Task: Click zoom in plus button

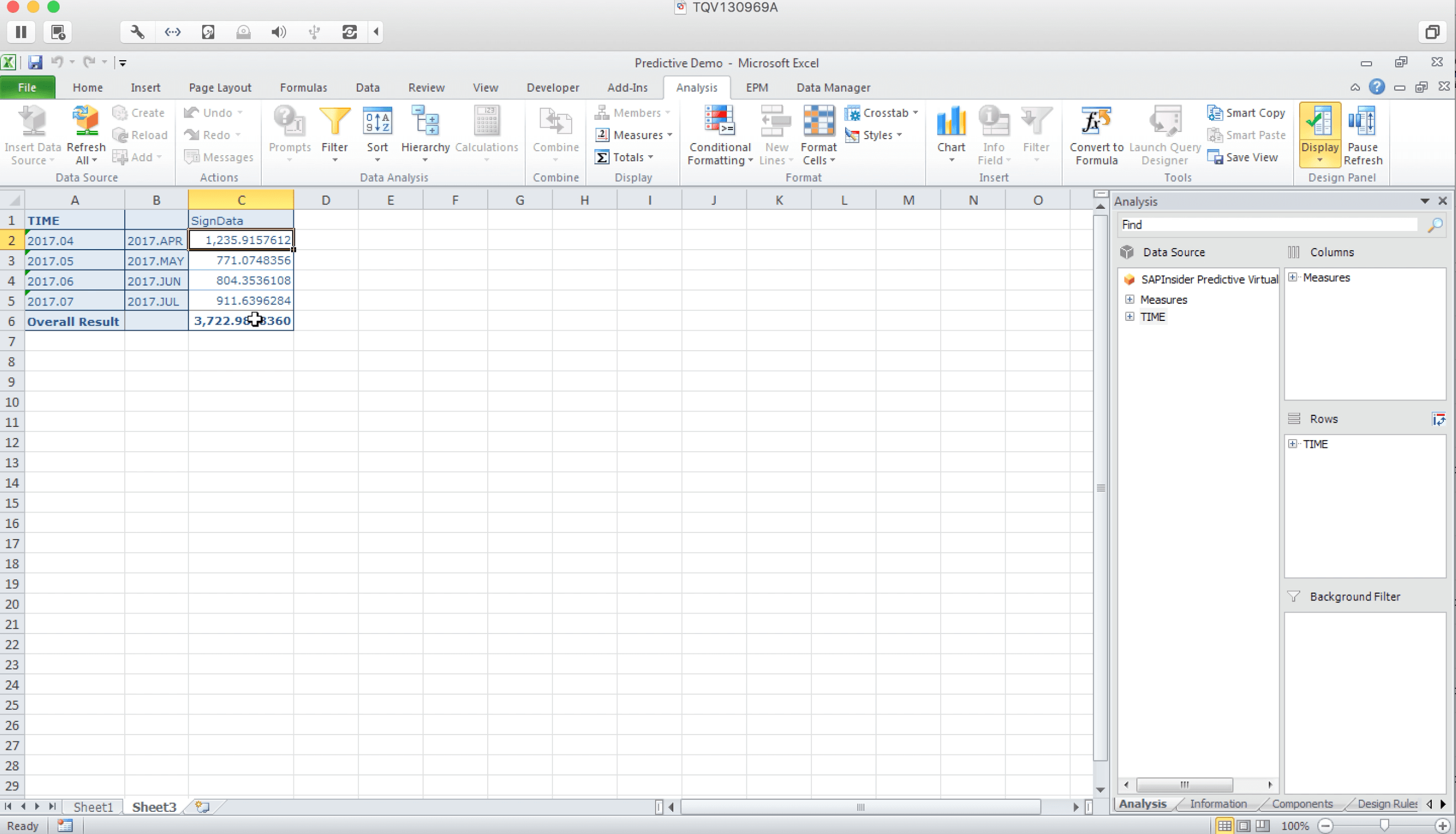Action: (x=1443, y=825)
